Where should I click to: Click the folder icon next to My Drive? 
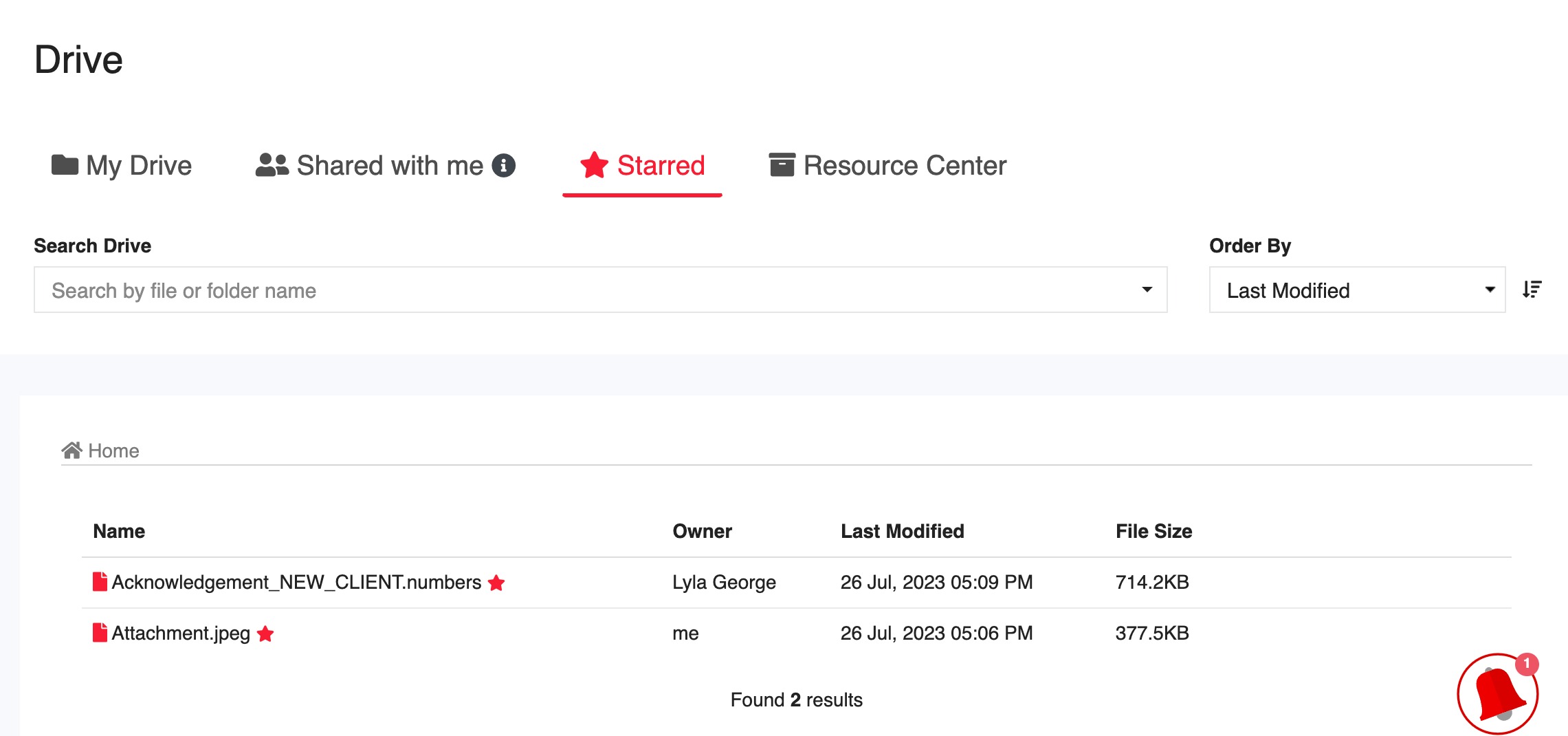(65, 165)
